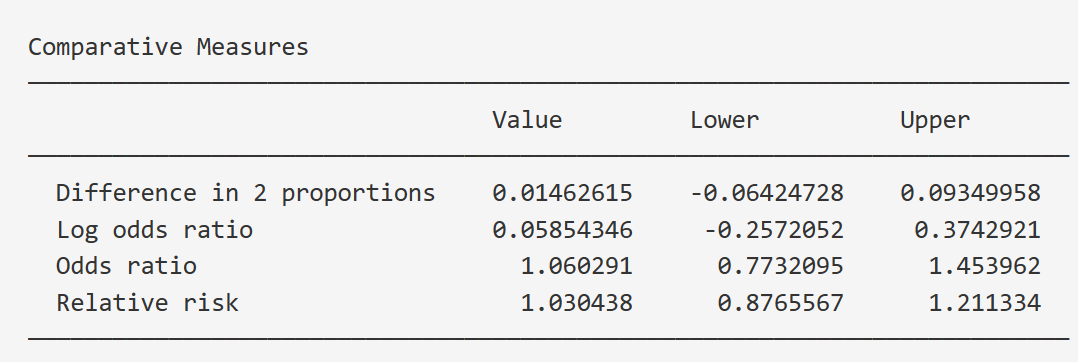Click the Odds ratio row label
The width and height of the screenshot is (1078, 362).
[x=126, y=266]
